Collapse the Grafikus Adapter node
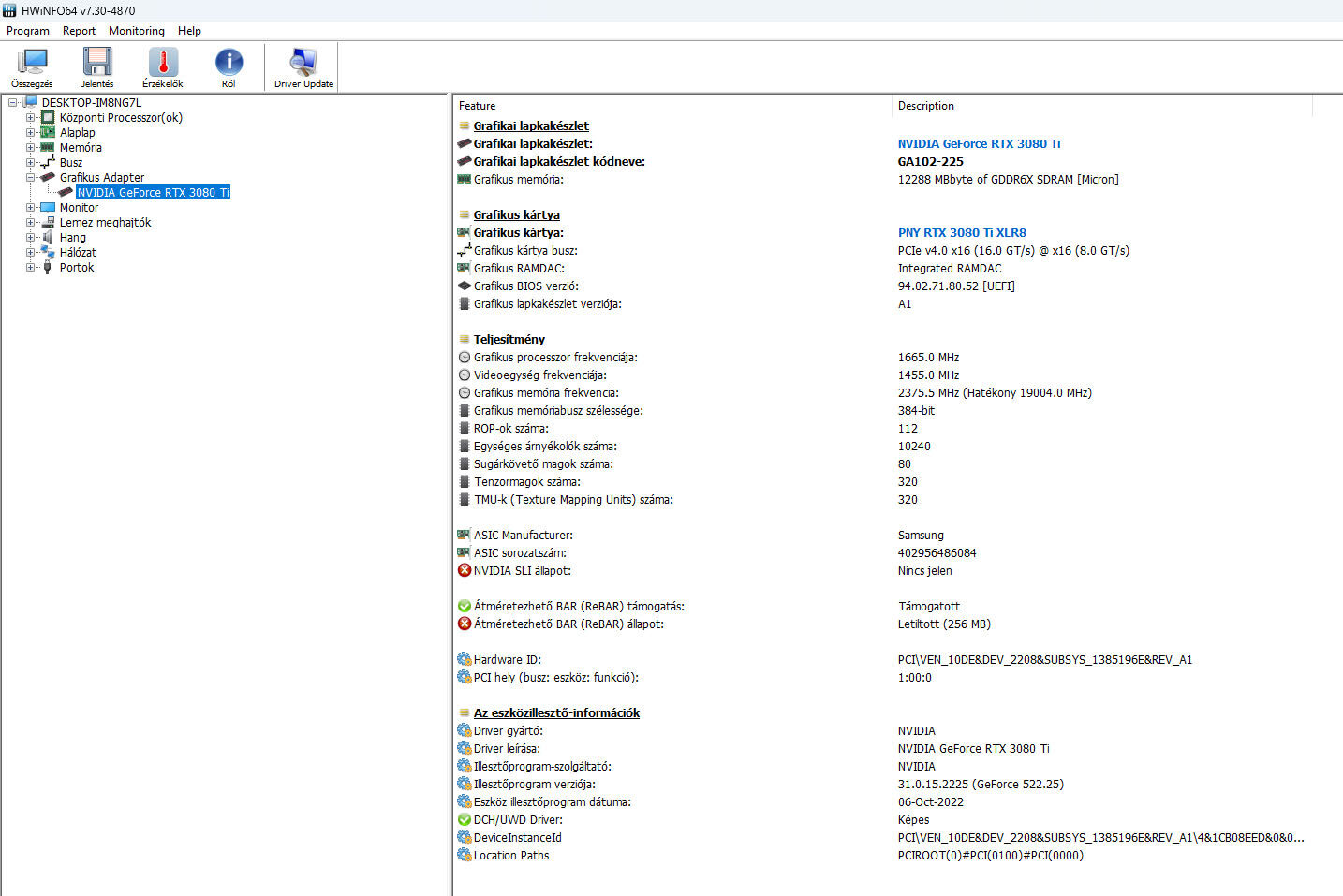The height and width of the screenshot is (896, 1343). coord(30,178)
